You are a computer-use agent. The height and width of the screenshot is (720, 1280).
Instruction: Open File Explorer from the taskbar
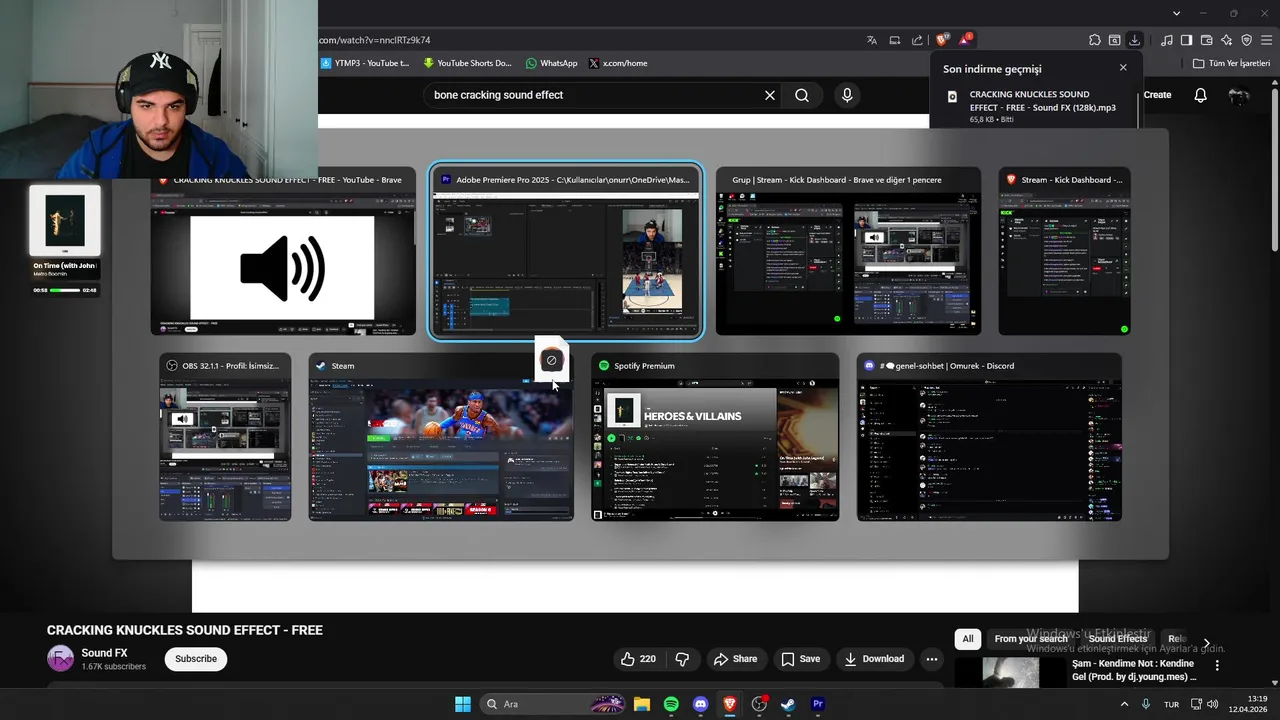click(642, 704)
